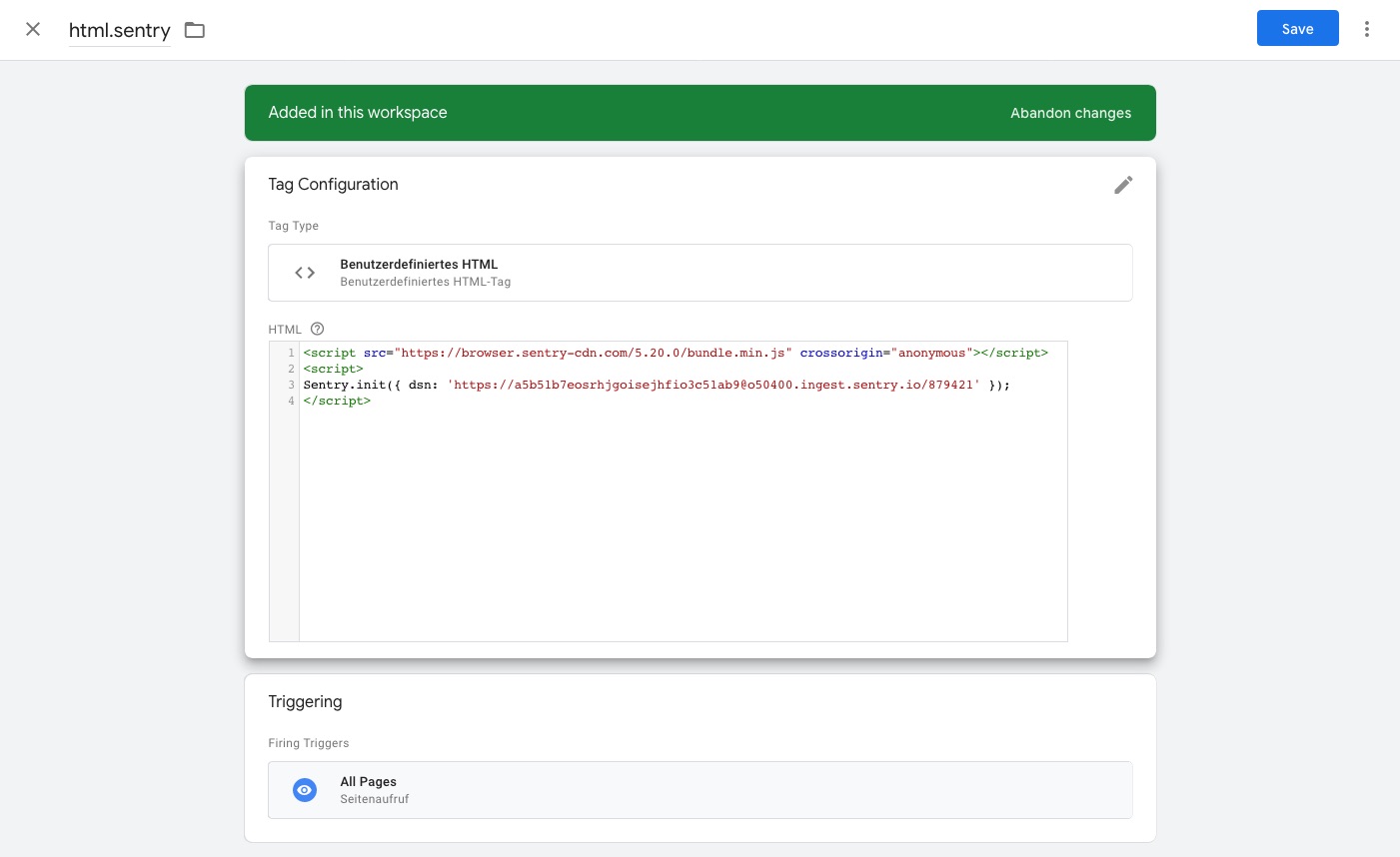Viewport: 1400px width, 857px height.
Task: Close the html.sentry tag editor
Action: (33, 29)
